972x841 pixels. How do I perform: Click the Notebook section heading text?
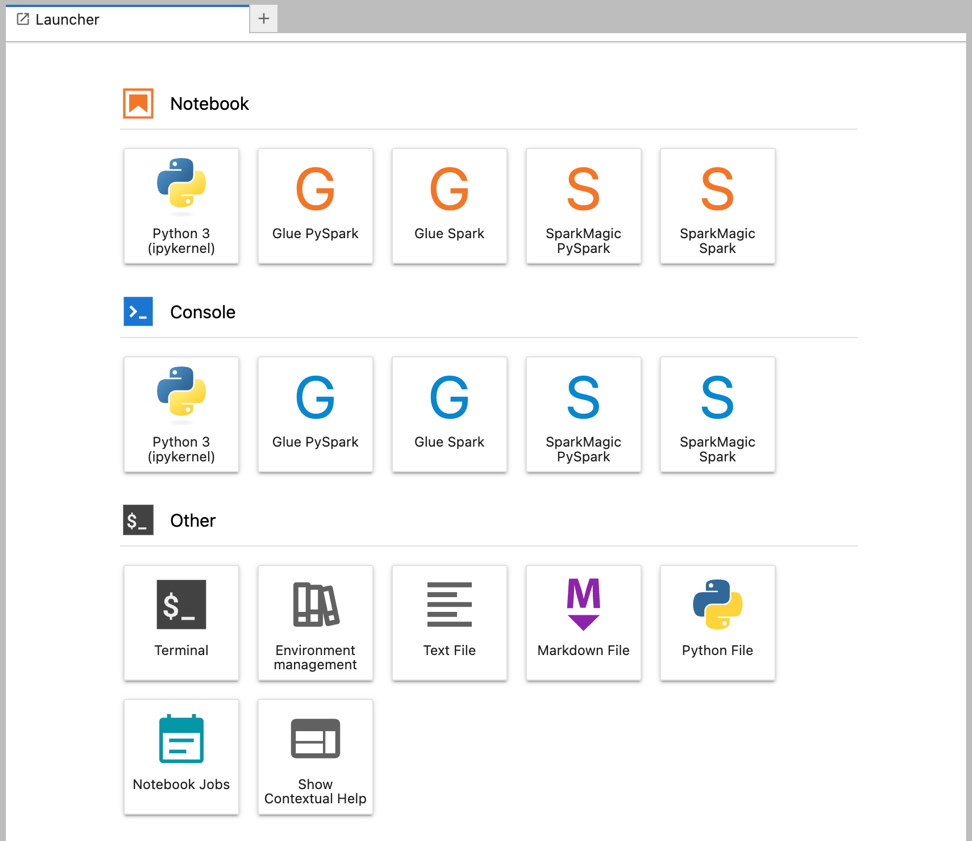click(210, 103)
